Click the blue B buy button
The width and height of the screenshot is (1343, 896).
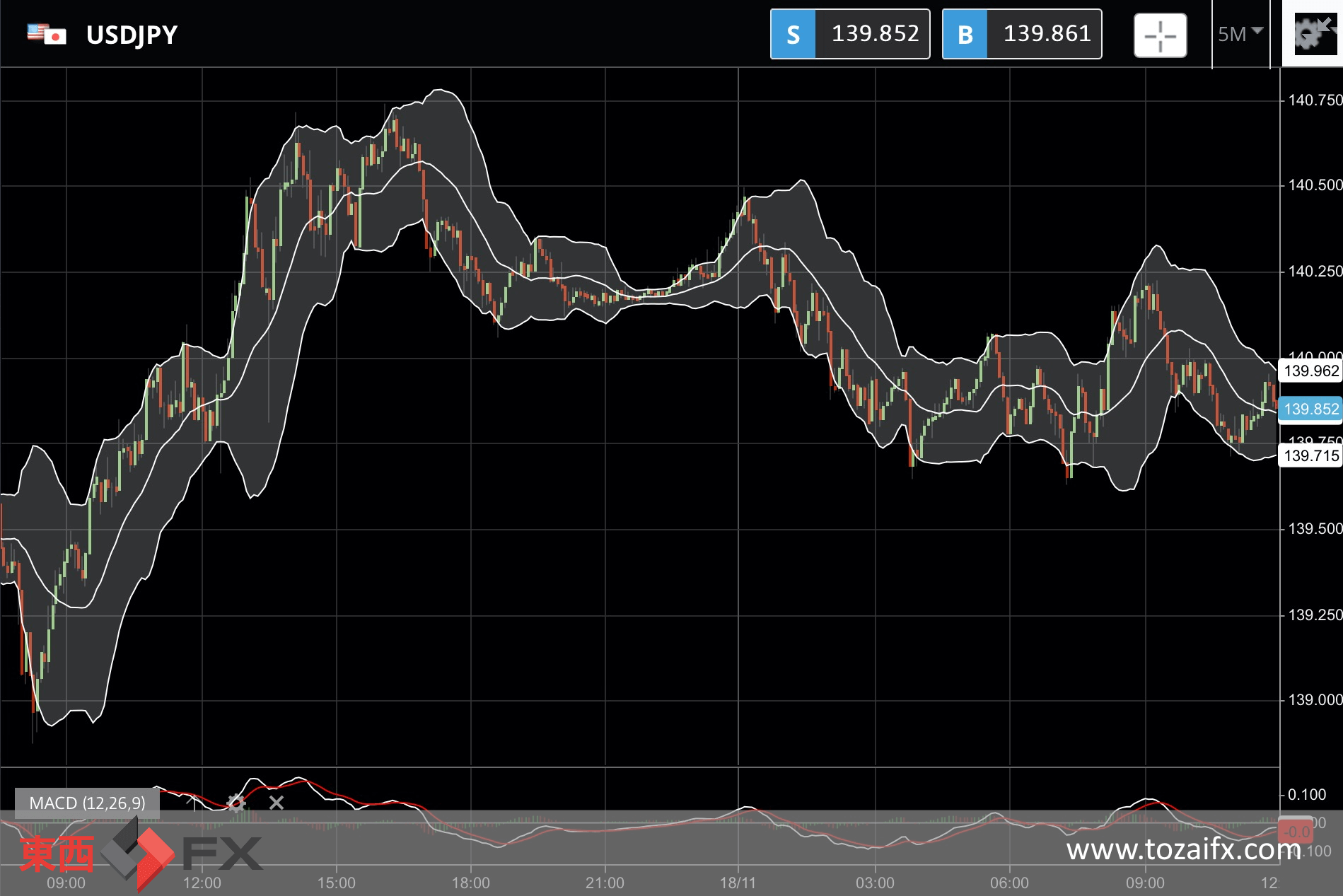click(x=965, y=34)
